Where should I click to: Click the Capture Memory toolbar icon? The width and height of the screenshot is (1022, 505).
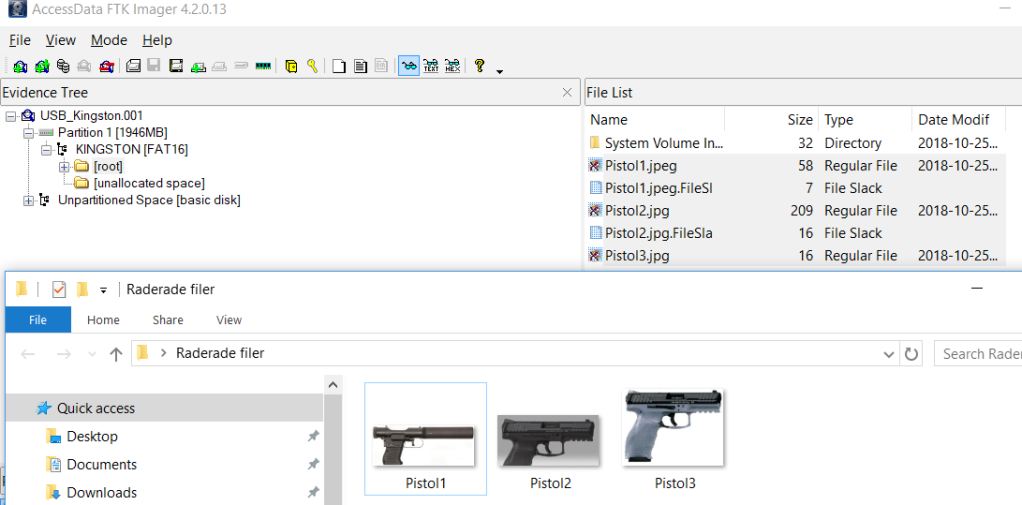pos(263,66)
